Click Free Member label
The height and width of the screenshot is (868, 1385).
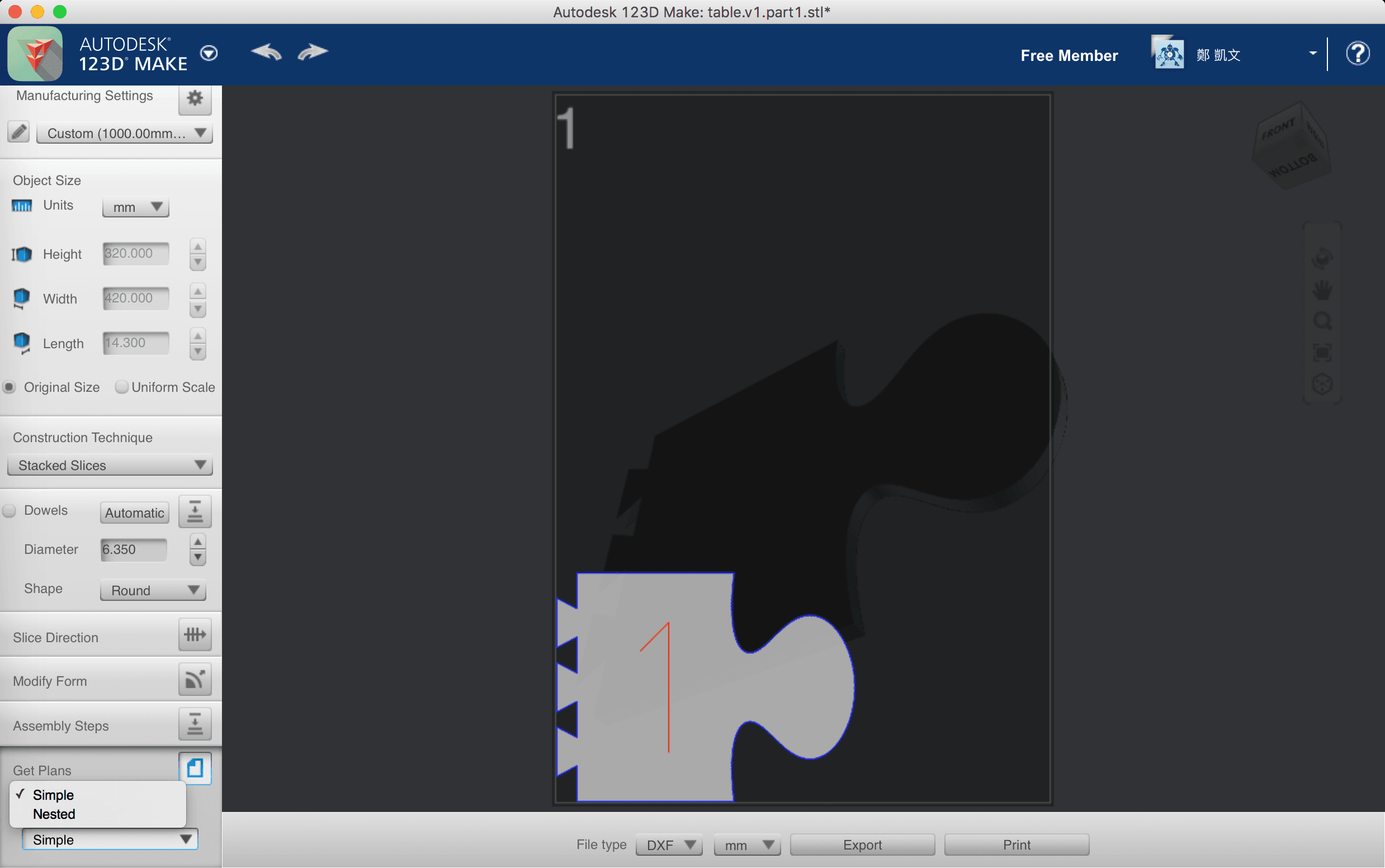(x=1069, y=56)
